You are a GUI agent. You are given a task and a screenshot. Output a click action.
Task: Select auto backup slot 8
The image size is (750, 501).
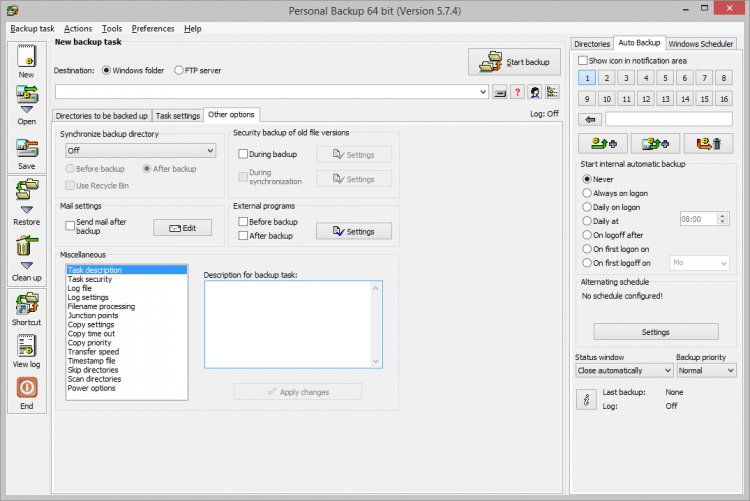click(x=724, y=78)
